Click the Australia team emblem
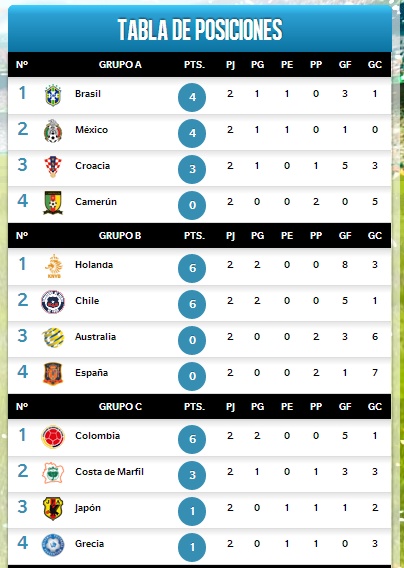 coord(53,338)
